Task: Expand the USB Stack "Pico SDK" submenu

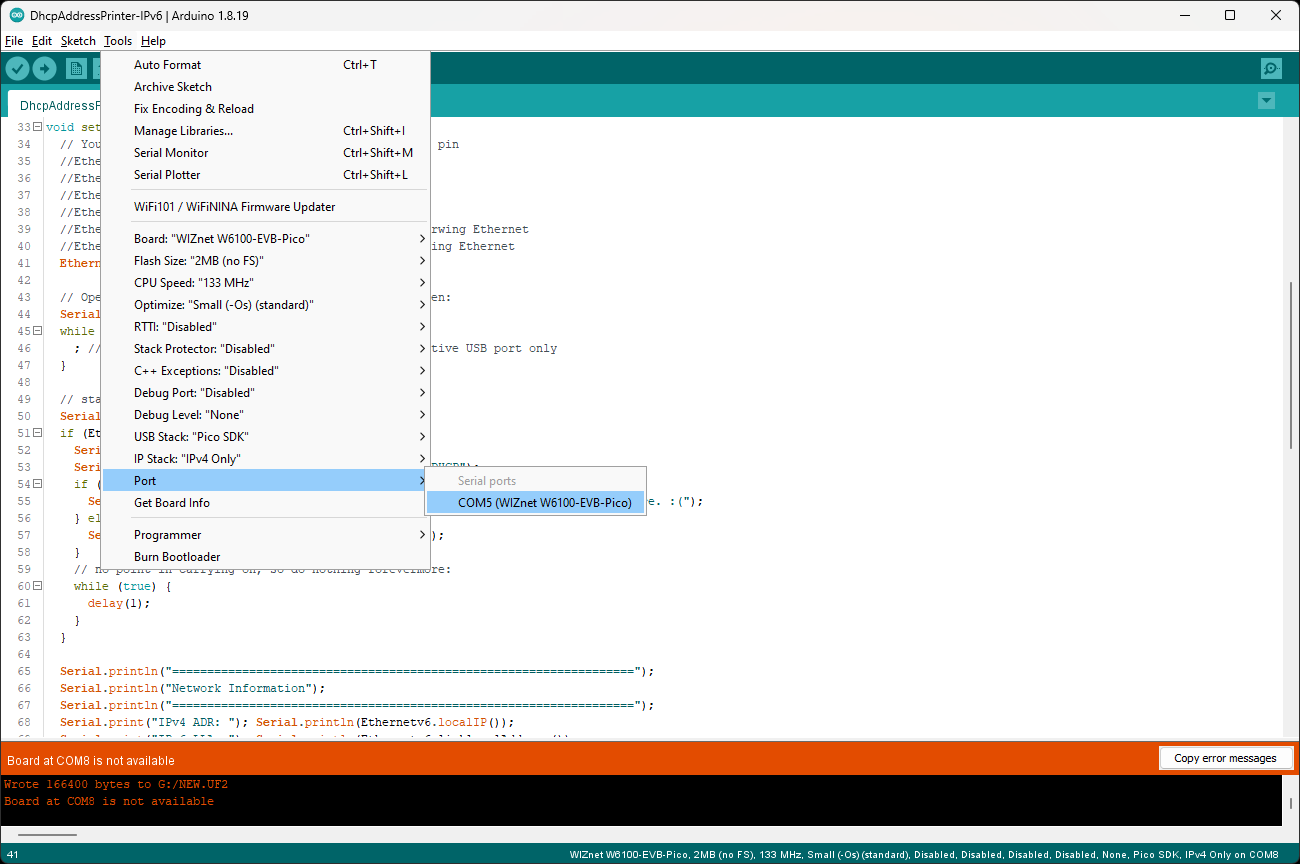Action: pos(266,437)
